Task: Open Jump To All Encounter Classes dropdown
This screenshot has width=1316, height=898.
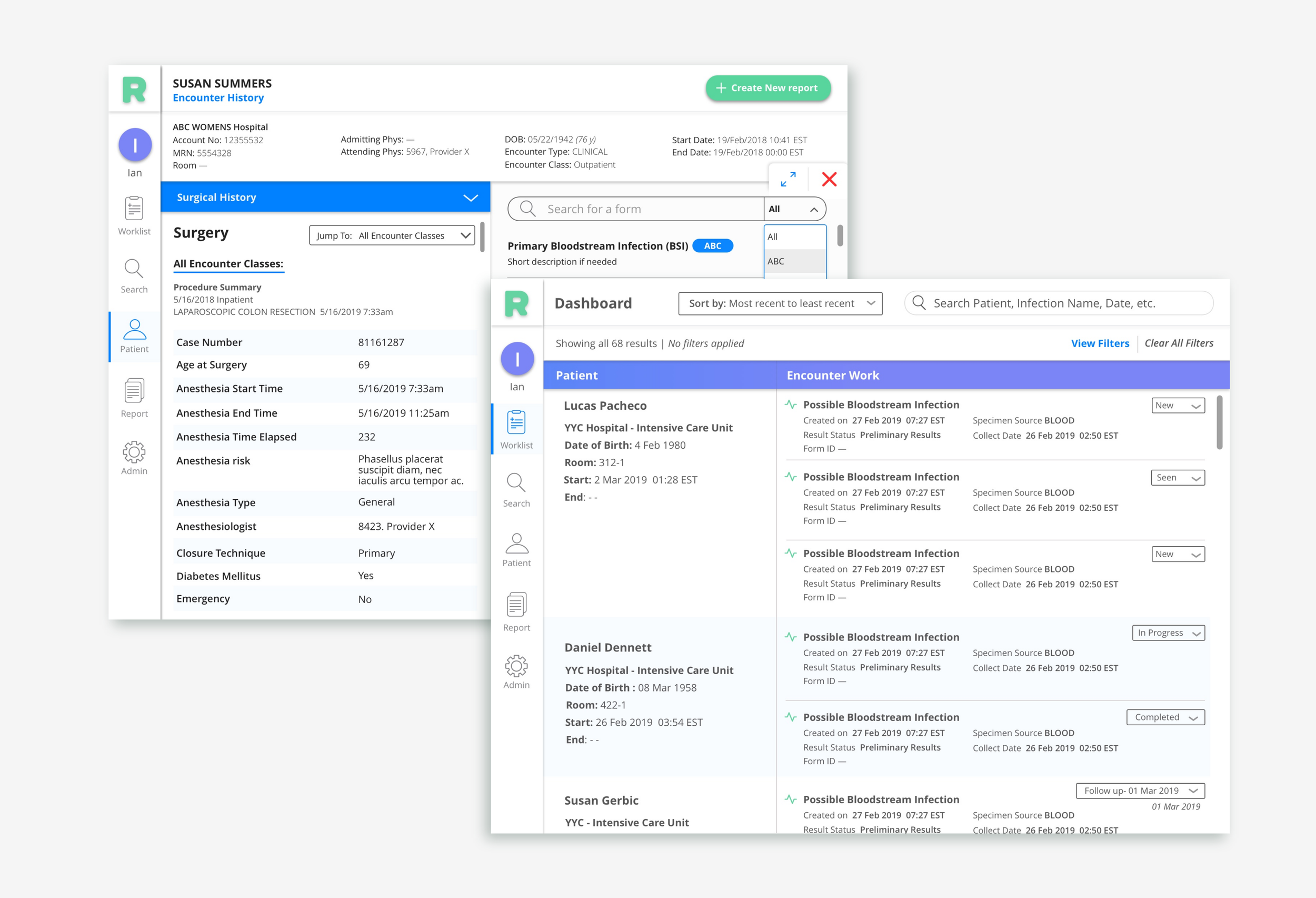Action: coord(392,235)
